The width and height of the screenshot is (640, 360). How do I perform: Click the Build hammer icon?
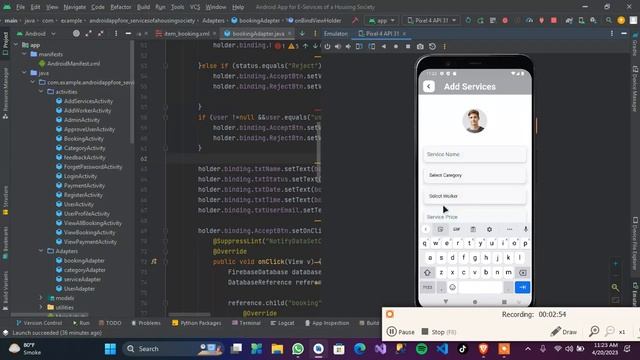(x=355, y=20)
